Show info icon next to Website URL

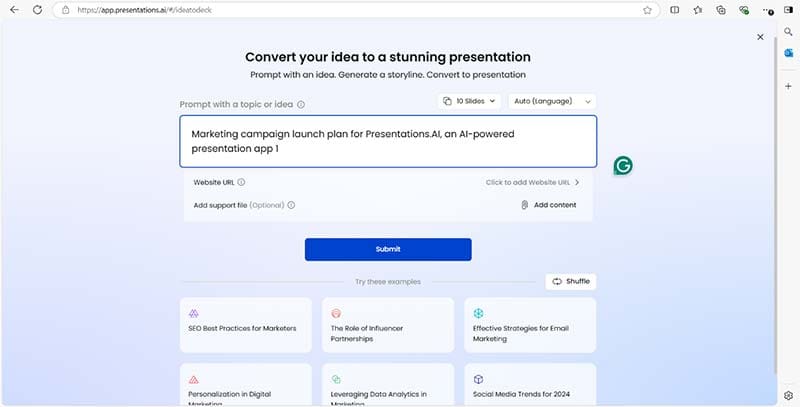tap(241, 182)
